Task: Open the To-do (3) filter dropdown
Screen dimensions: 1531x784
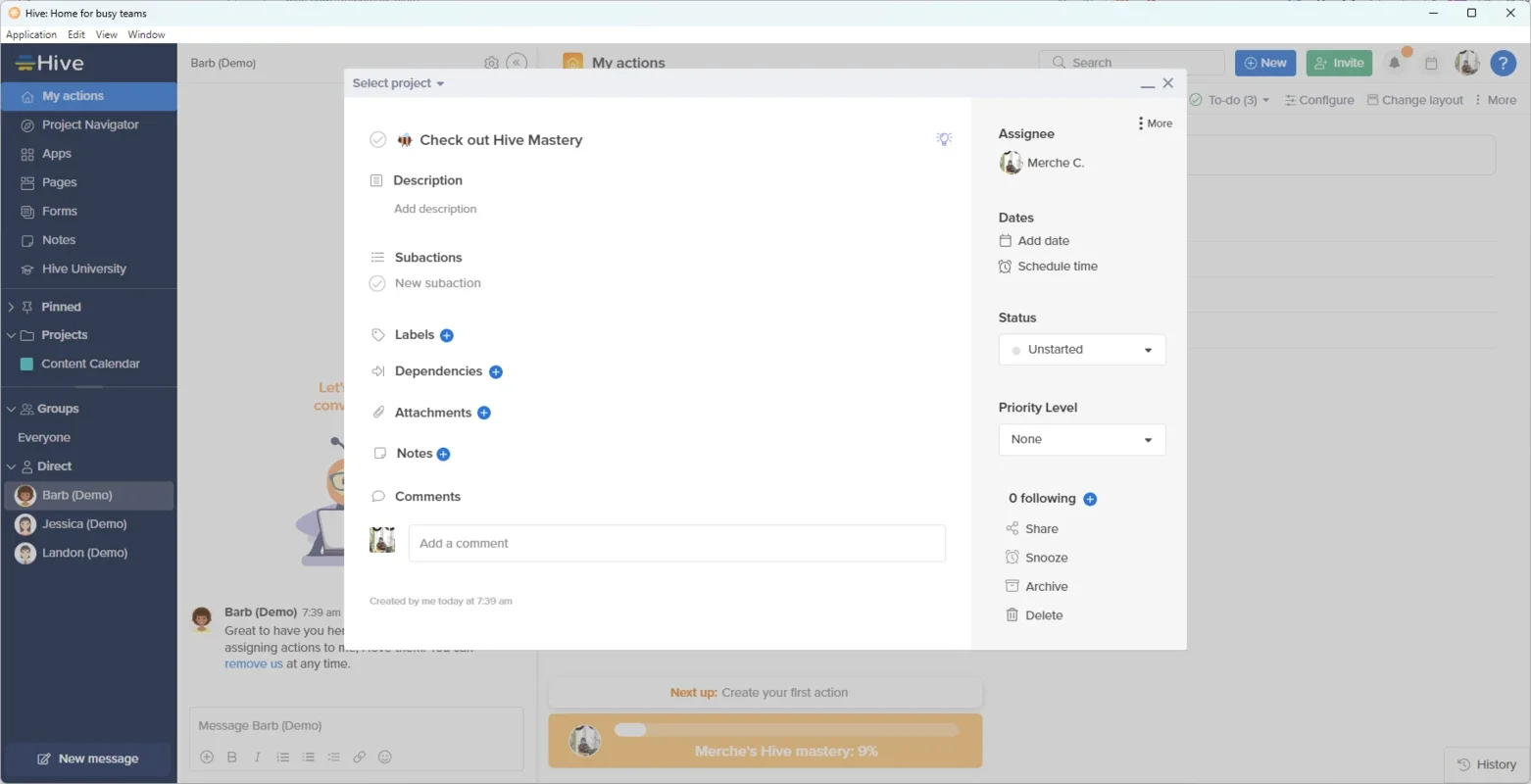Action: pyautogui.click(x=1230, y=100)
